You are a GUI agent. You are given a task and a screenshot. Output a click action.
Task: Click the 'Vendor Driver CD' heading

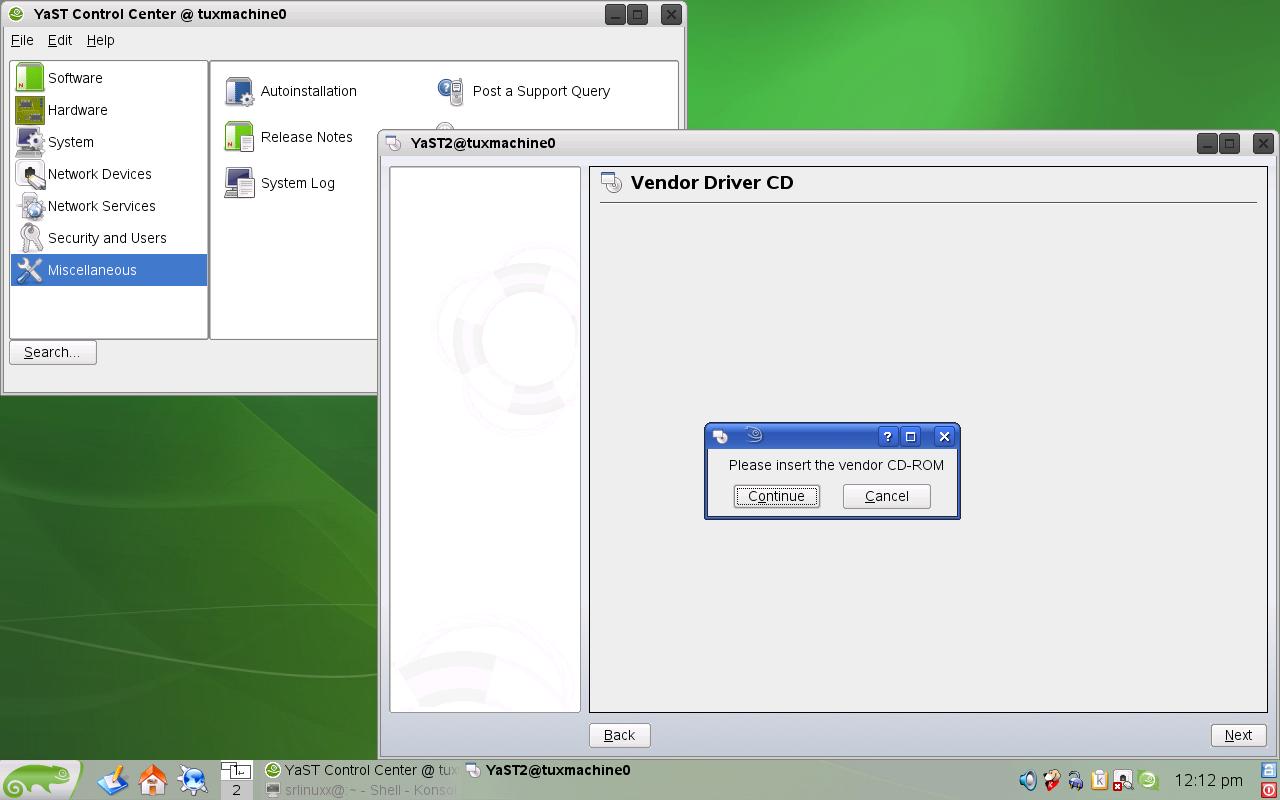(712, 183)
